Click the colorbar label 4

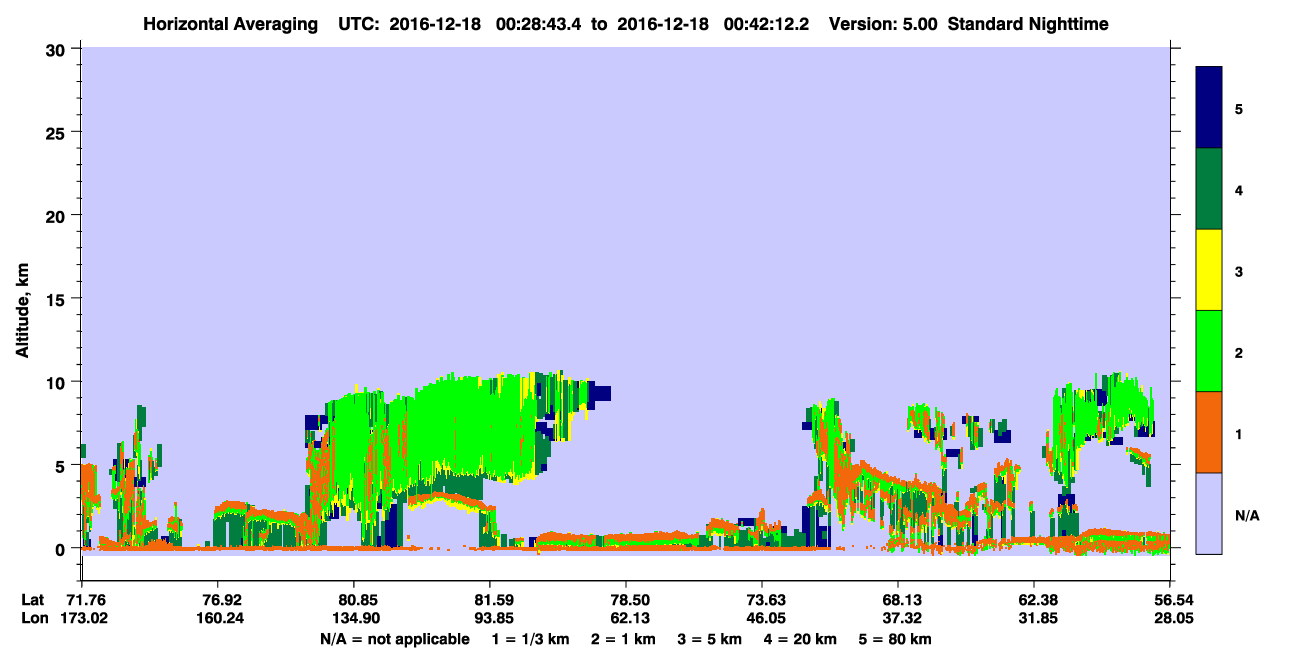coord(1239,190)
